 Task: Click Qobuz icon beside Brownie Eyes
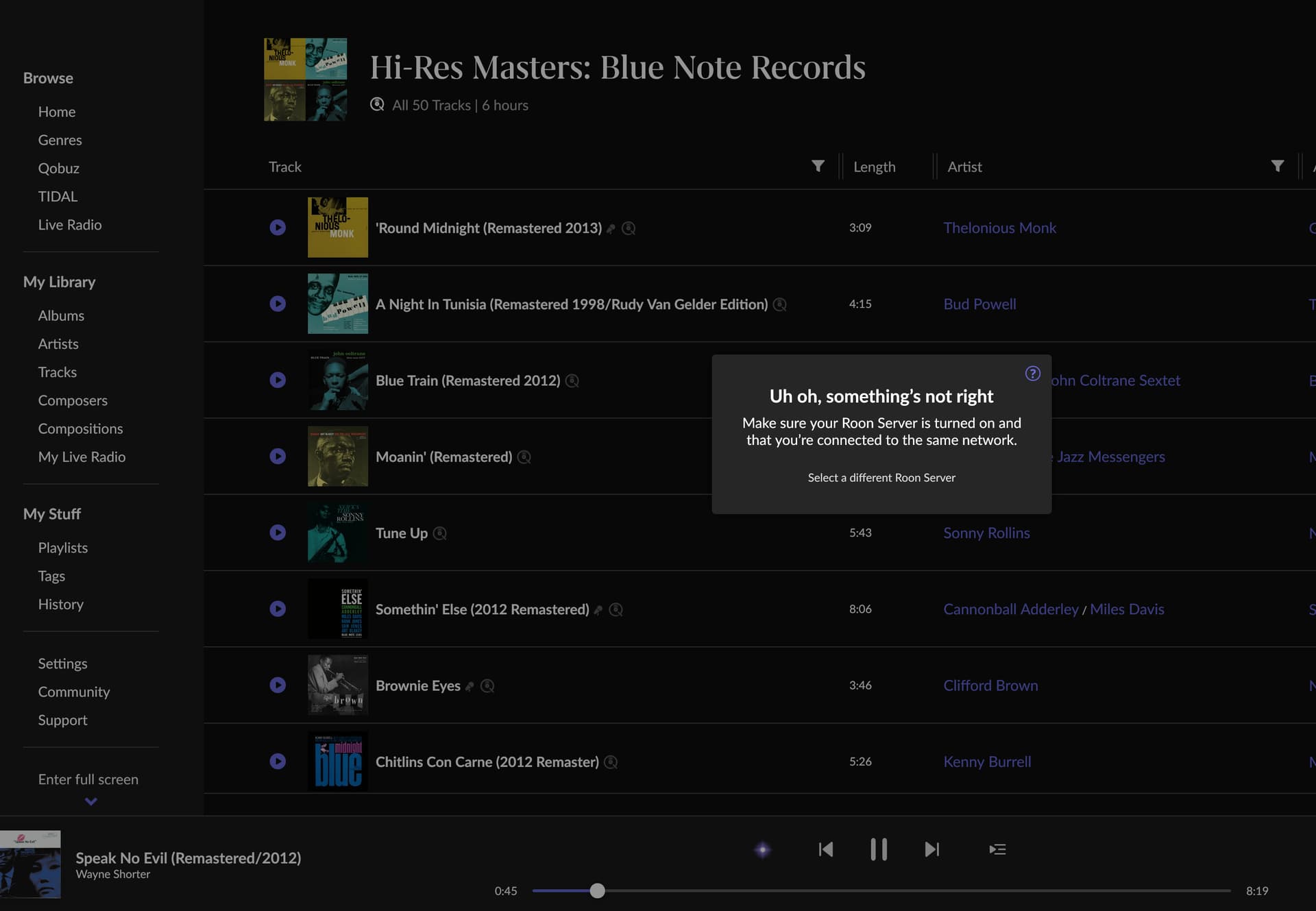point(487,685)
